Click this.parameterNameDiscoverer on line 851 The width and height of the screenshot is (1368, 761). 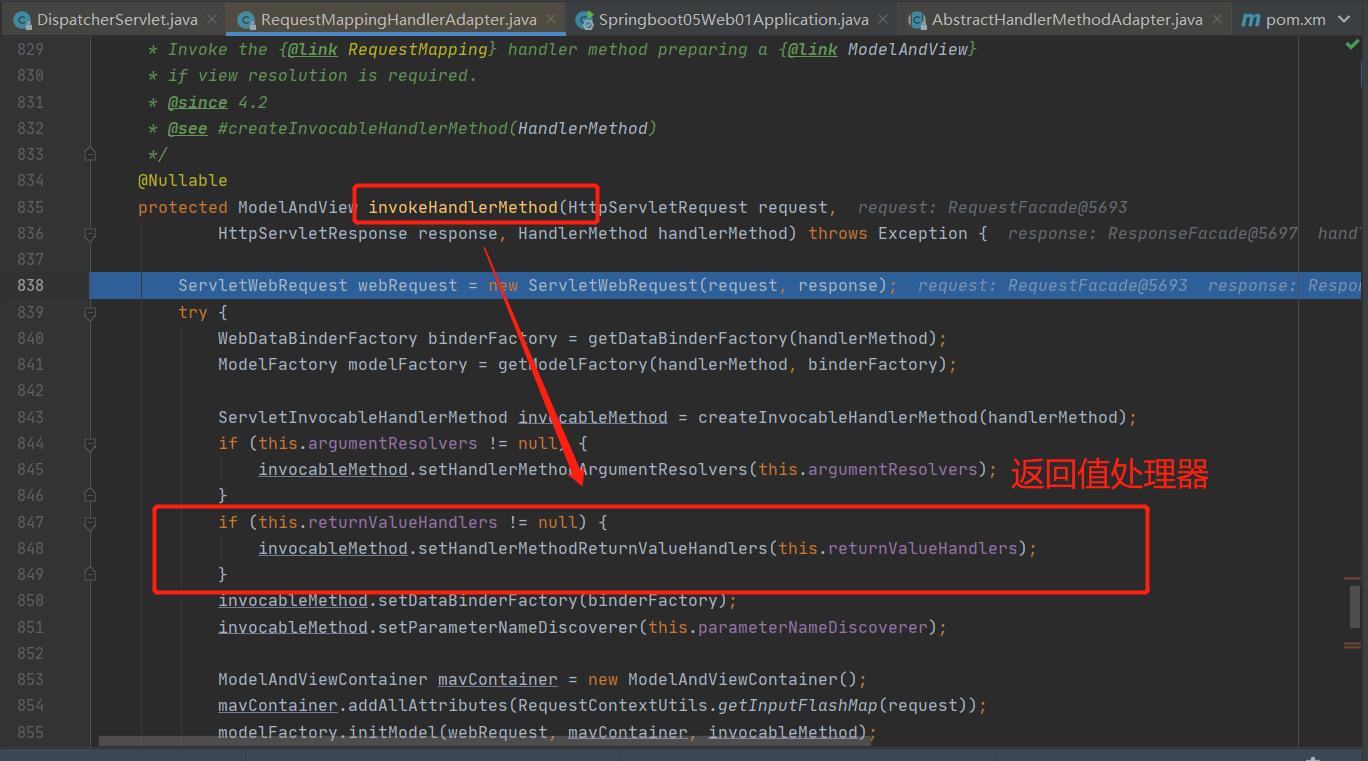click(788, 627)
